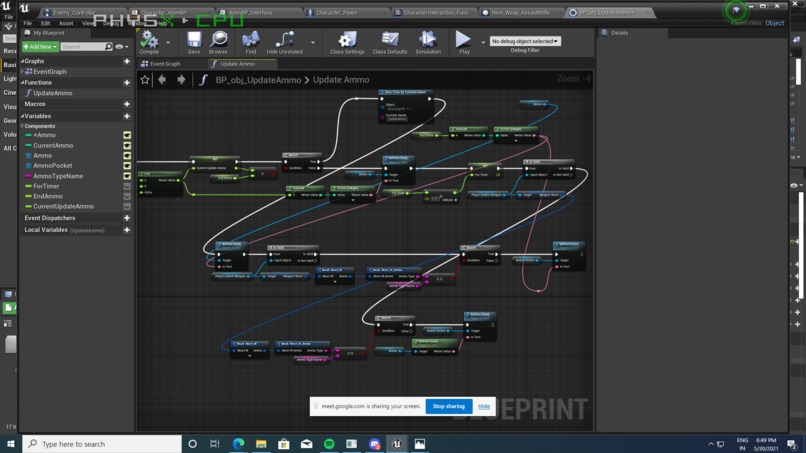This screenshot has height=453, width=806.
Task: Start Simulation from the toolbar
Action: pos(427,41)
